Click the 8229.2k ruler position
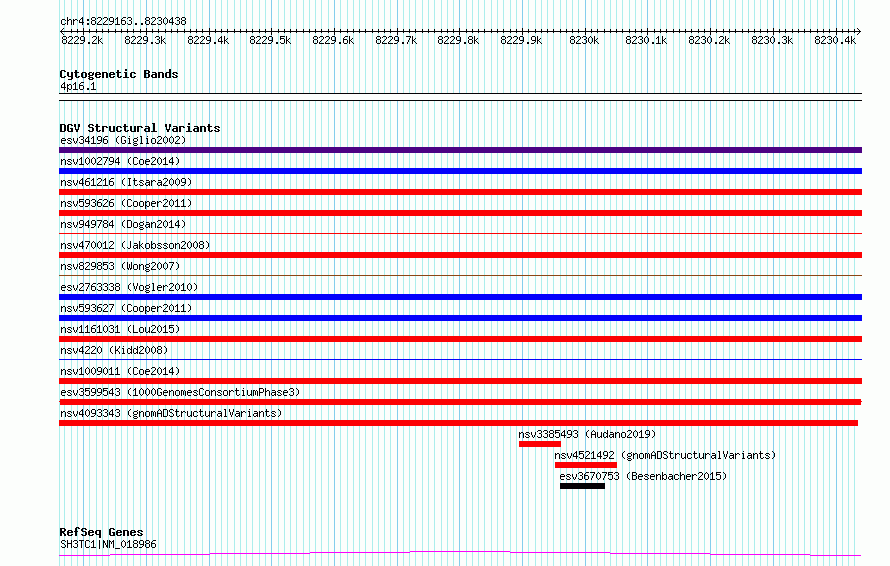Image resolution: width=890 pixels, height=566 pixels. pos(82,40)
